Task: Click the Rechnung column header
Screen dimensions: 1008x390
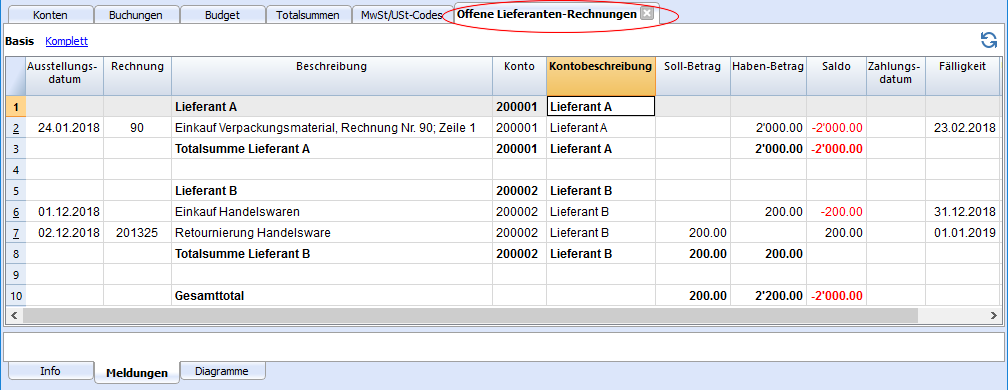Action: pos(137,76)
